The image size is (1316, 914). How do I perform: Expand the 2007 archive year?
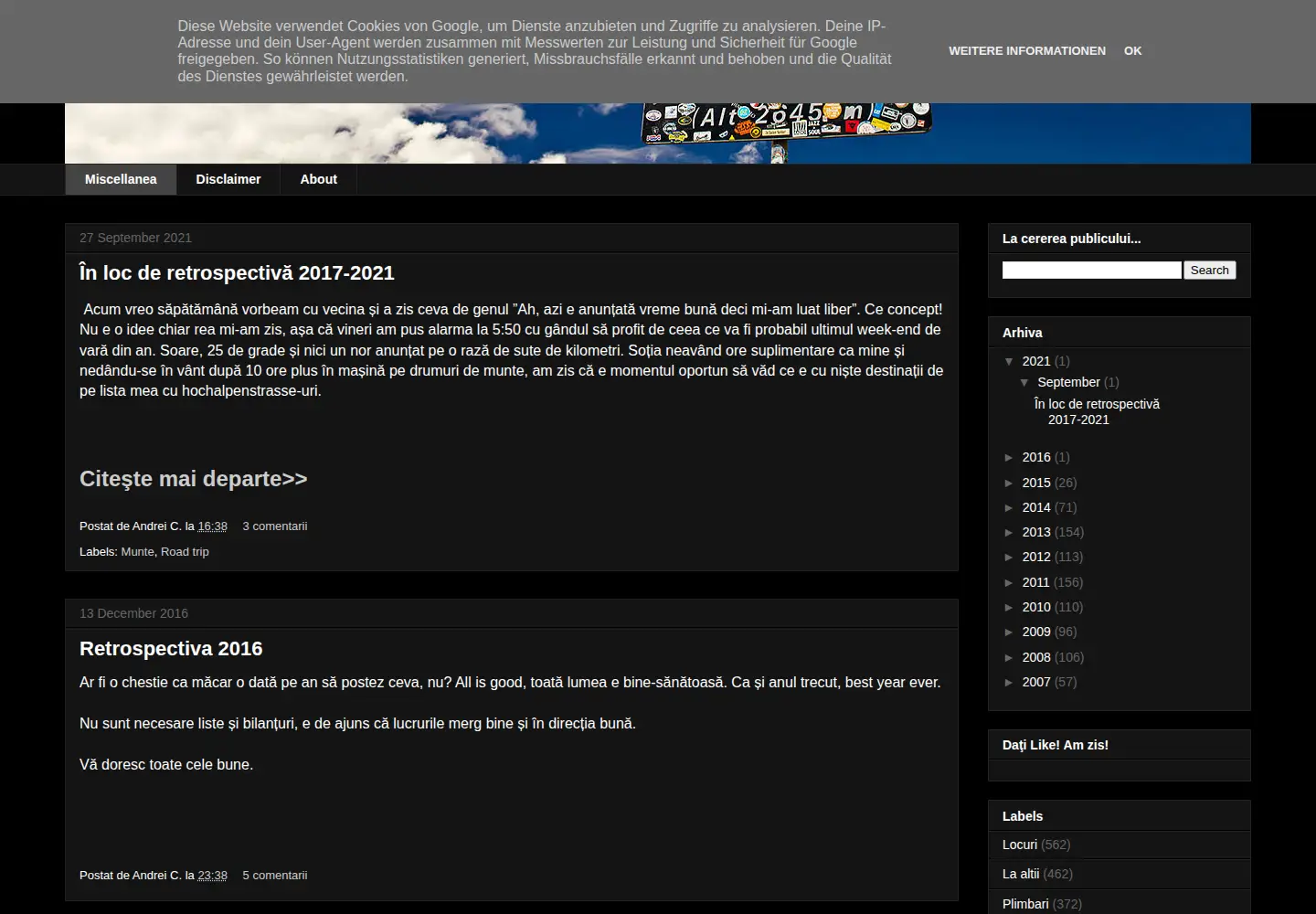(1009, 682)
